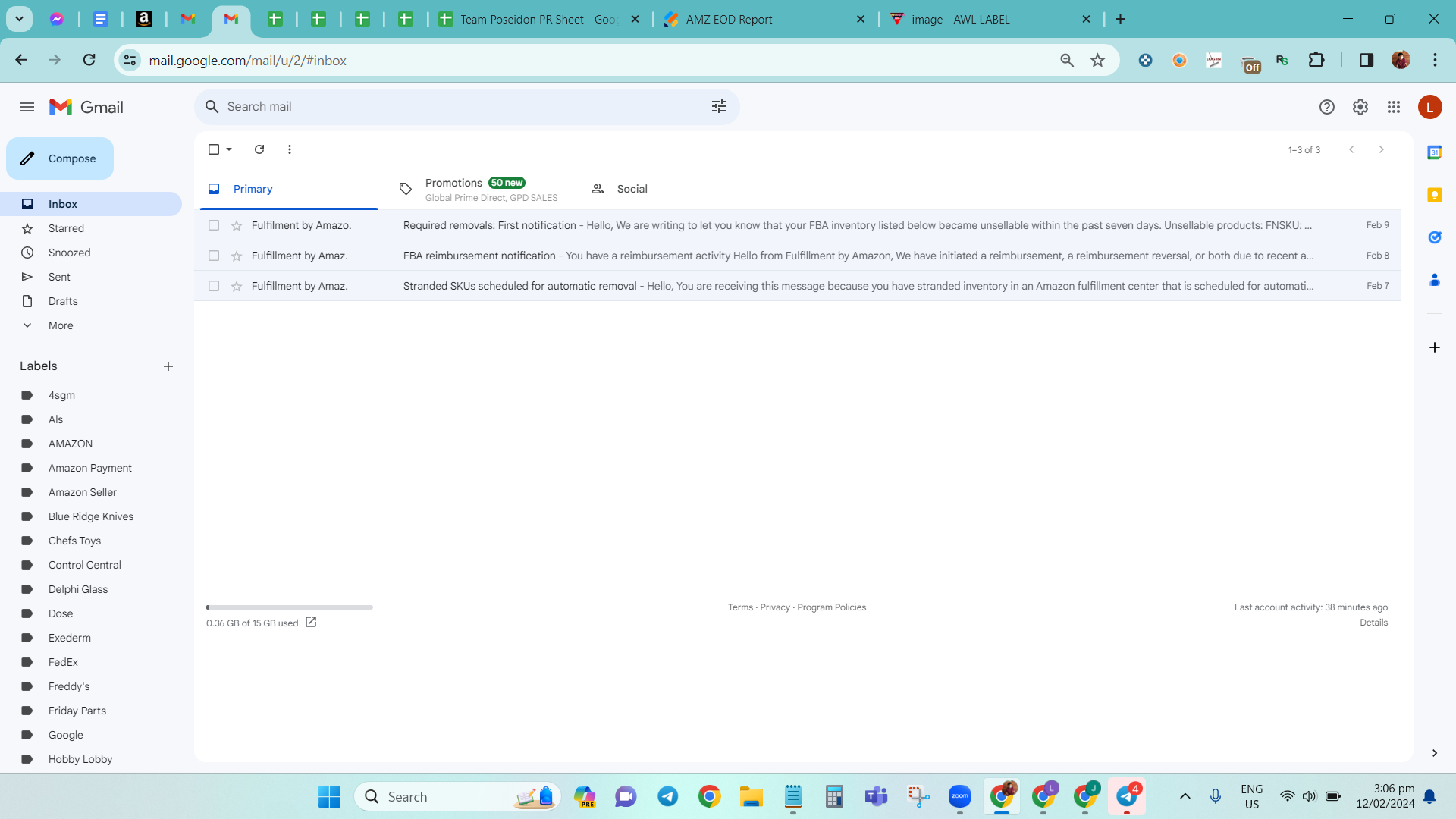Open account activity Details link
This screenshot has height=819, width=1456.
pos(1373,623)
